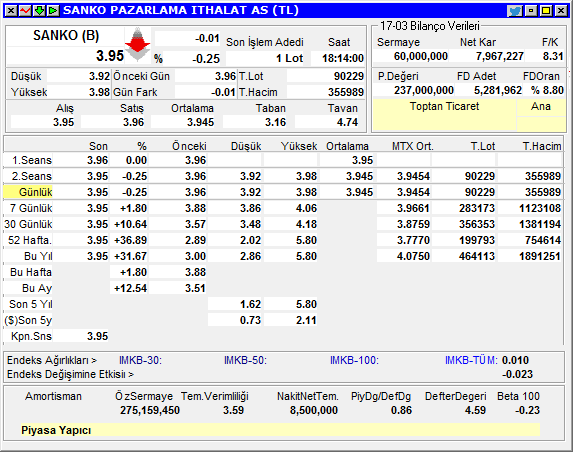This screenshot has height=452, width=573.
Task: Click the Toptan Ticaret sector field
Action: [x=444, y=114]
